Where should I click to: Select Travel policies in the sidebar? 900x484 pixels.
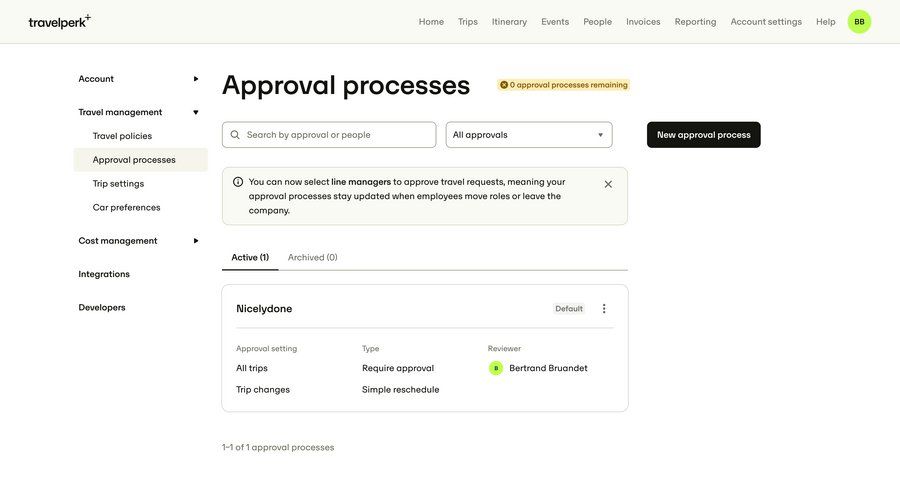tap(122, 136)
